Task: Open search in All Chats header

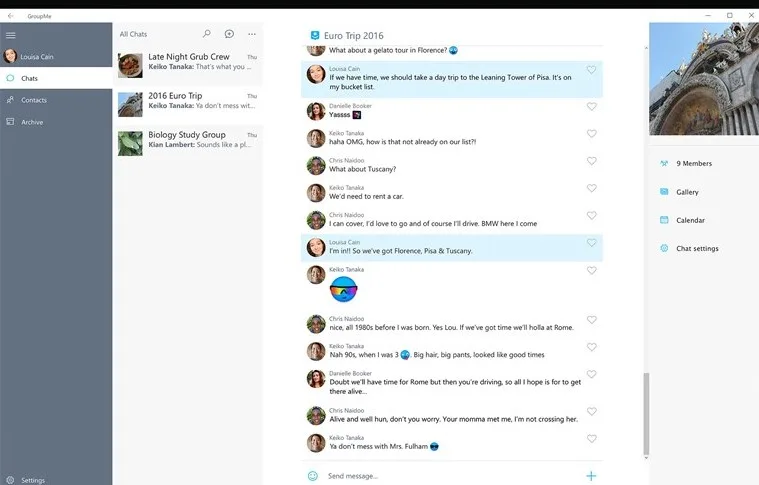Action: click(x=207, y=33)
